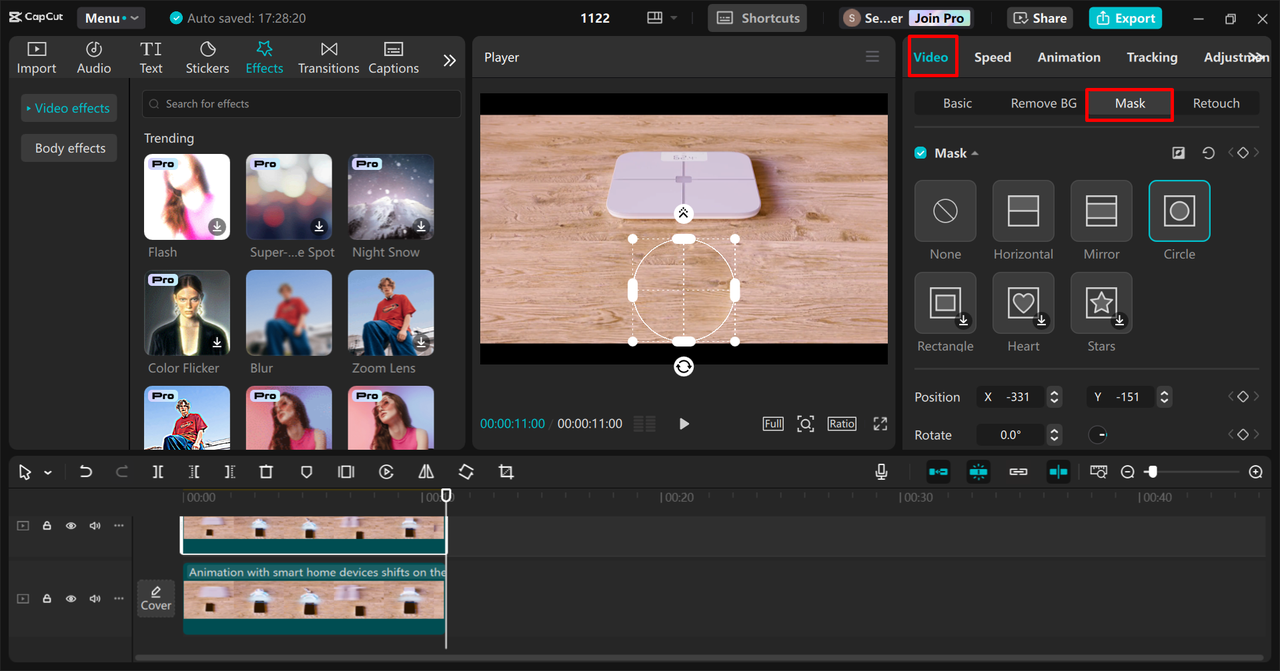Select Body effects category
1280x671 pixels.
click(69, 148)
